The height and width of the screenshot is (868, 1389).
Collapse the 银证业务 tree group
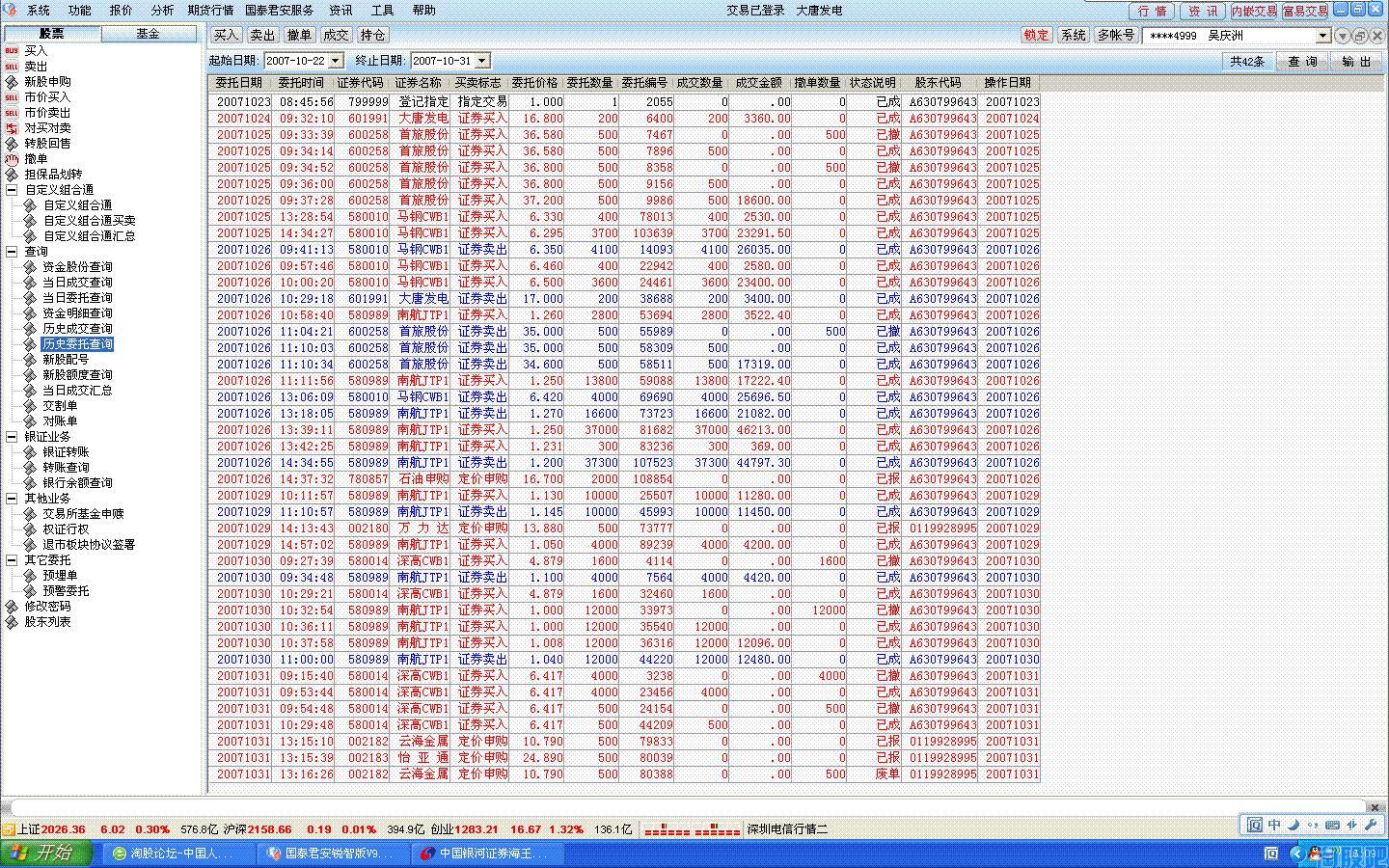(12, 436)
